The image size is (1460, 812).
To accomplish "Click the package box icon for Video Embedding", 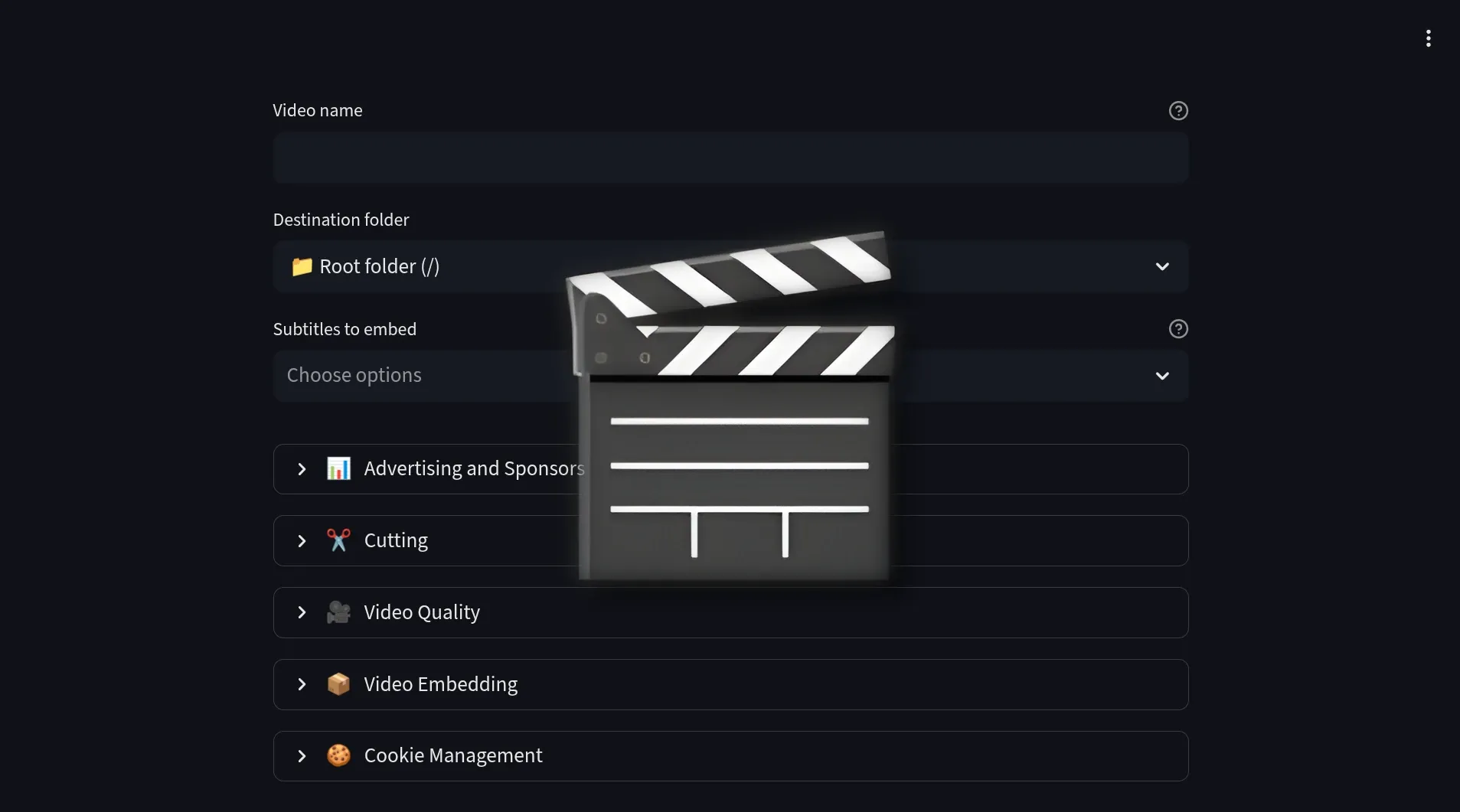I will [x=338, y=684].
